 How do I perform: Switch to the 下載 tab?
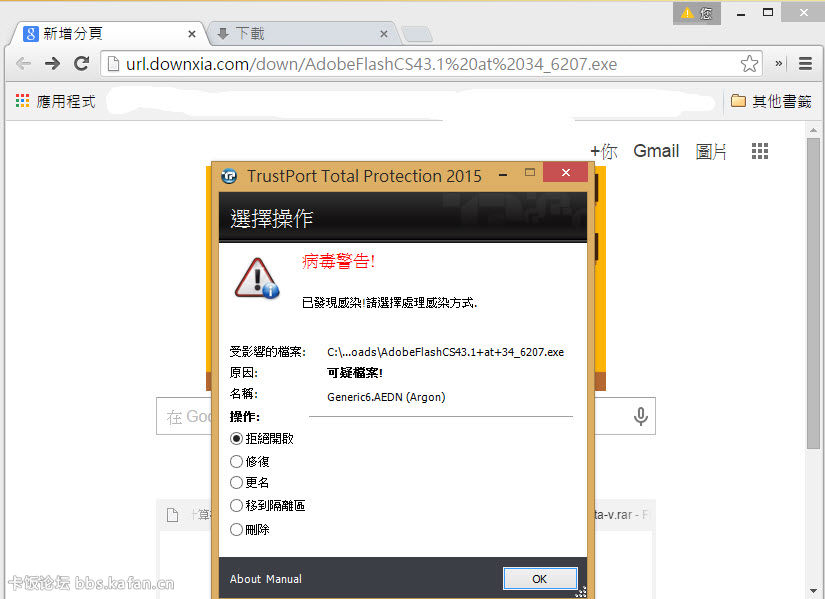coord(303,34)
